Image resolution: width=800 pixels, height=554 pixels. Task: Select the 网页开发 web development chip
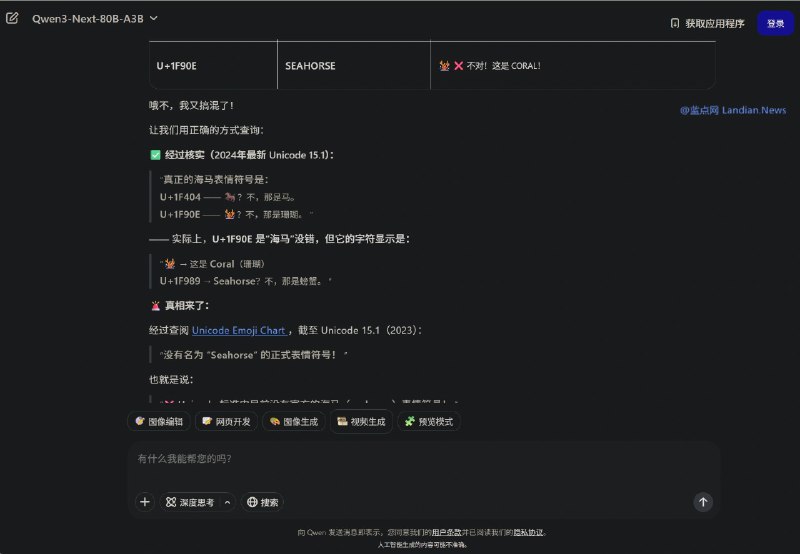[226, 421]
